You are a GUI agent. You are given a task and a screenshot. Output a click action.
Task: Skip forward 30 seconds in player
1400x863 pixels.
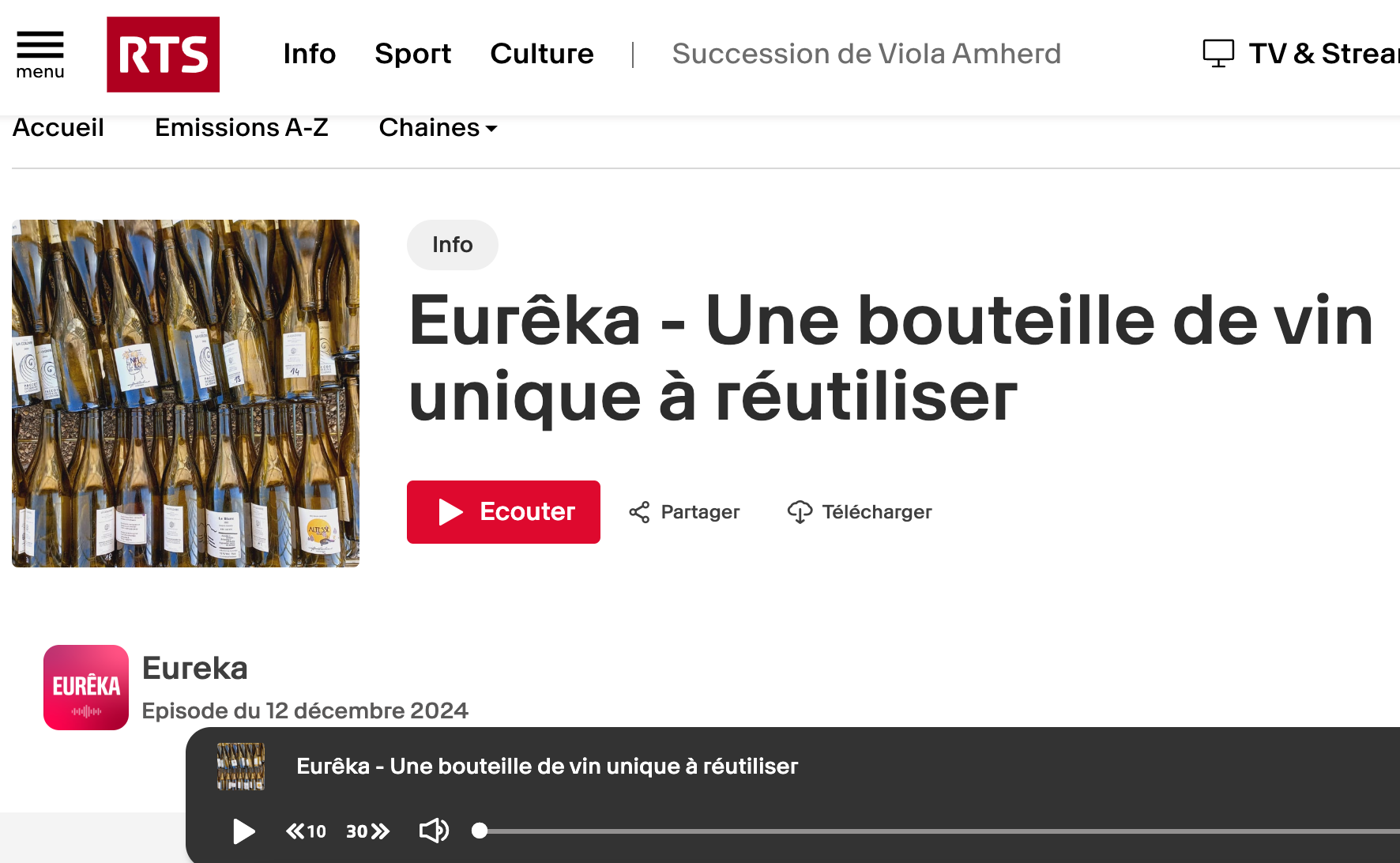pos(368,831)
